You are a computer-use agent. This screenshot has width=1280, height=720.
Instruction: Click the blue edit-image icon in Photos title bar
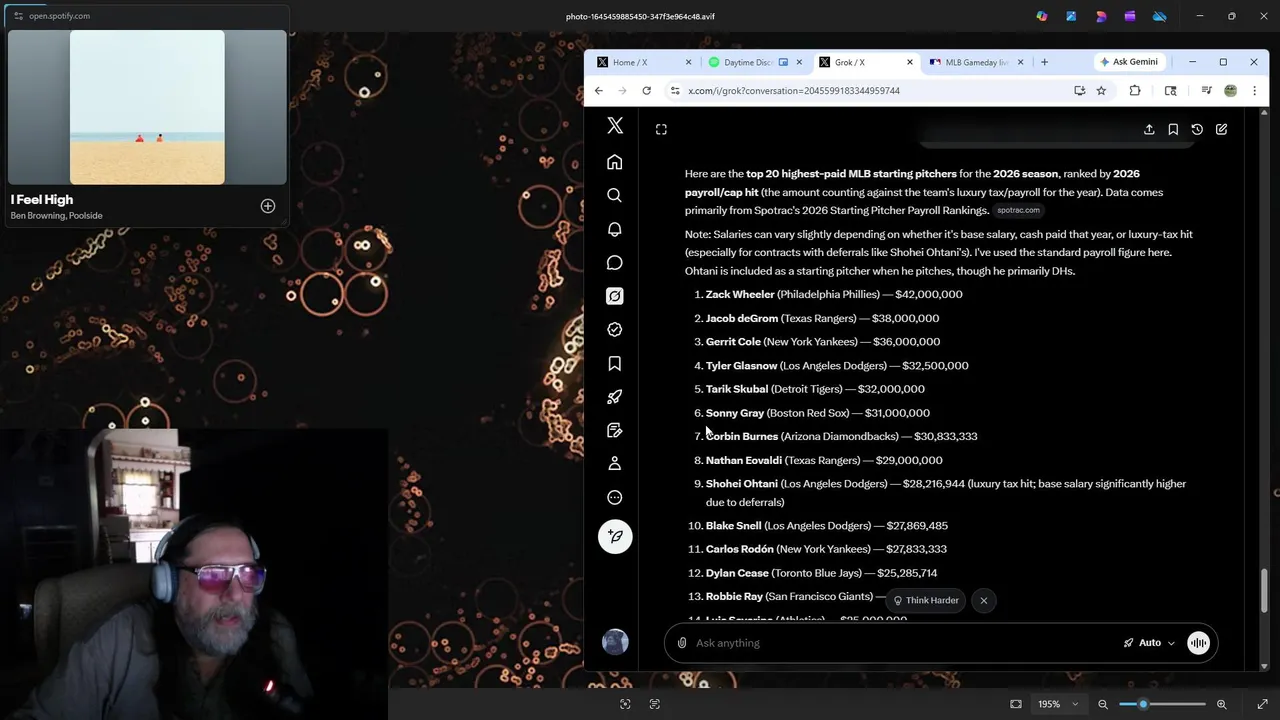coord(1071,16)
